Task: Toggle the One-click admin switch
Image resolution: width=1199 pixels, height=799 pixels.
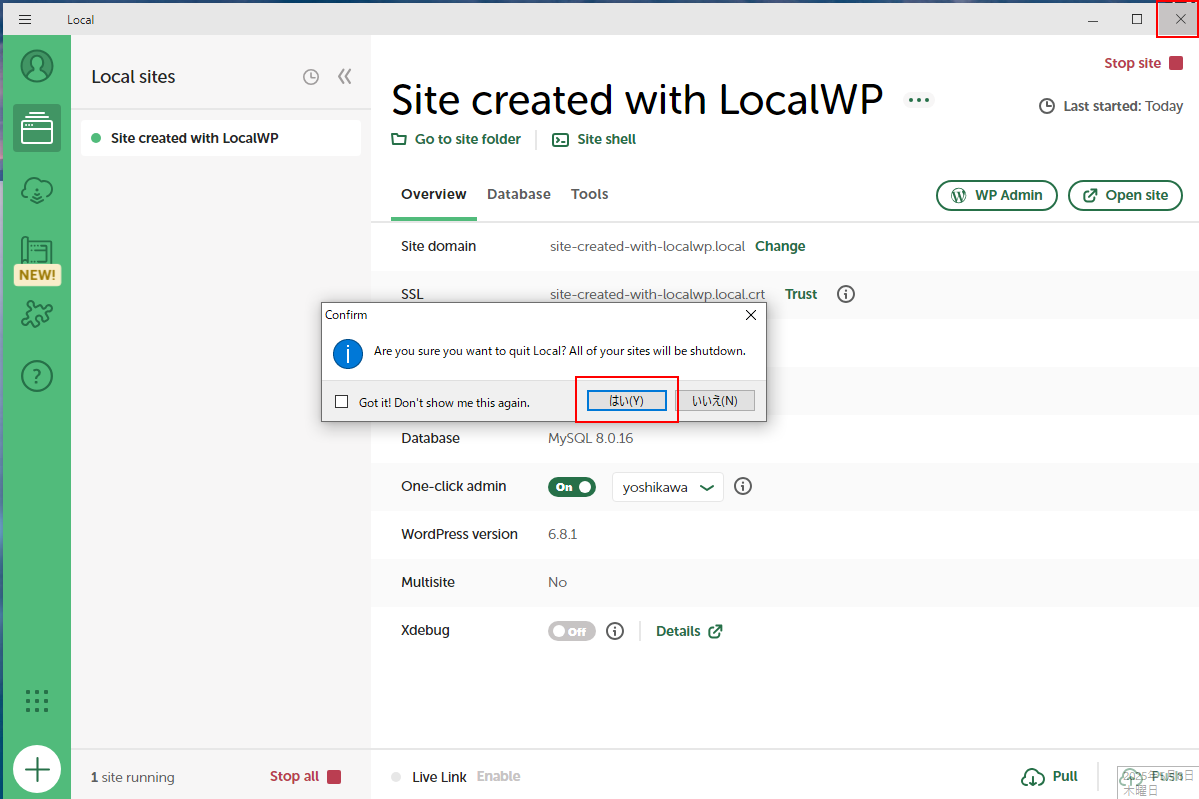Action: (x=571, y=487)
